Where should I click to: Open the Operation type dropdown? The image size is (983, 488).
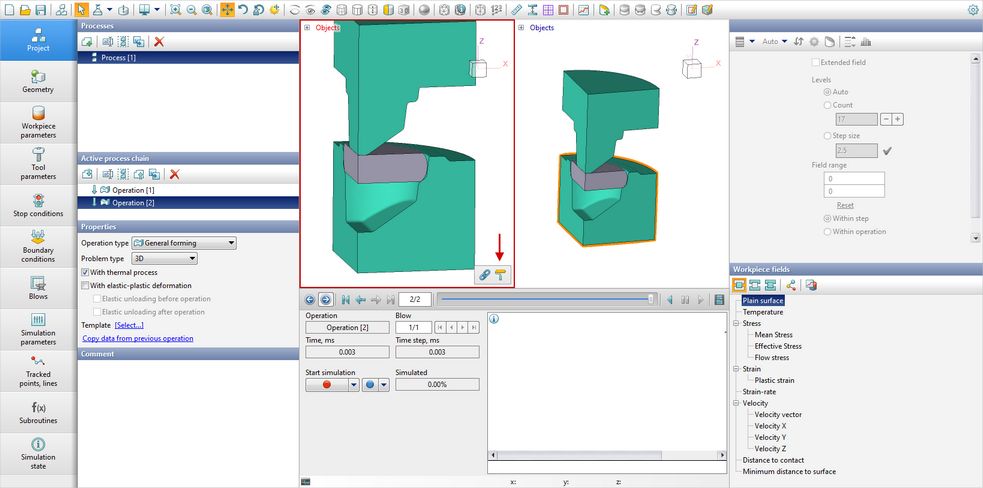183,243
